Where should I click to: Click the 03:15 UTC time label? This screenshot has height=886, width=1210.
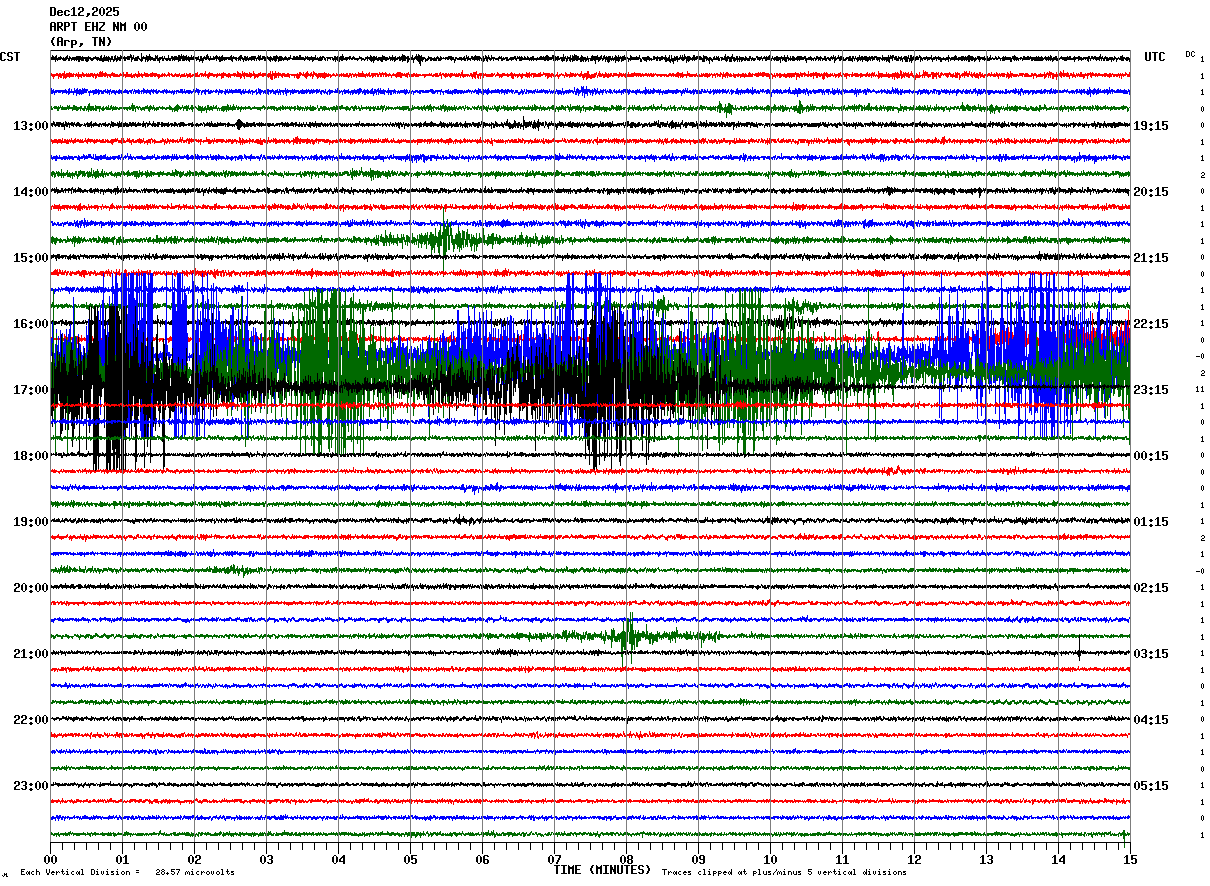coord(1150,654)
